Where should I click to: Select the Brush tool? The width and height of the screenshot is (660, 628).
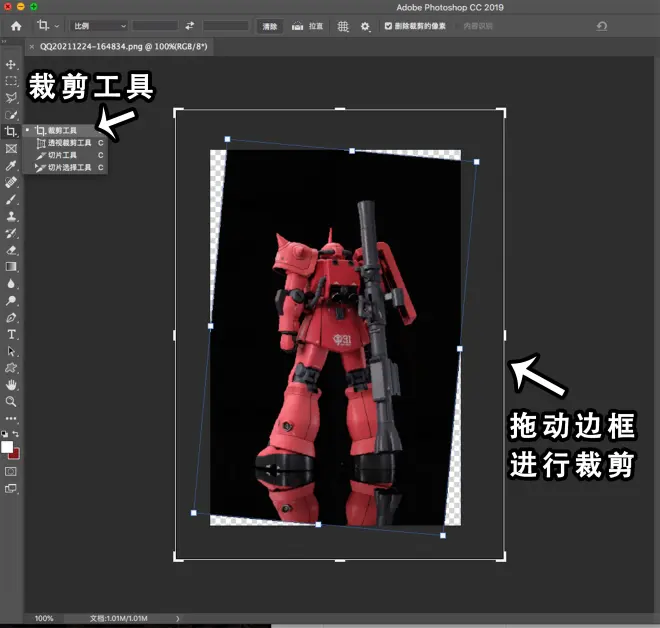tap(11, 199)
